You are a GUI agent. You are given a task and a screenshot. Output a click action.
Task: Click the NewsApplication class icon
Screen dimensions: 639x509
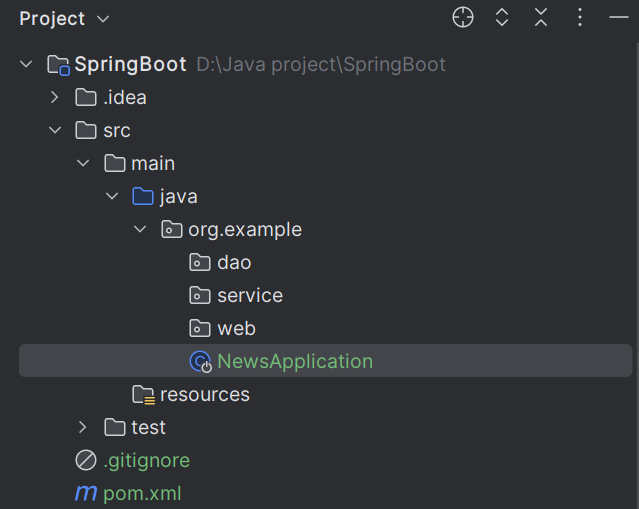click(200, 362)
